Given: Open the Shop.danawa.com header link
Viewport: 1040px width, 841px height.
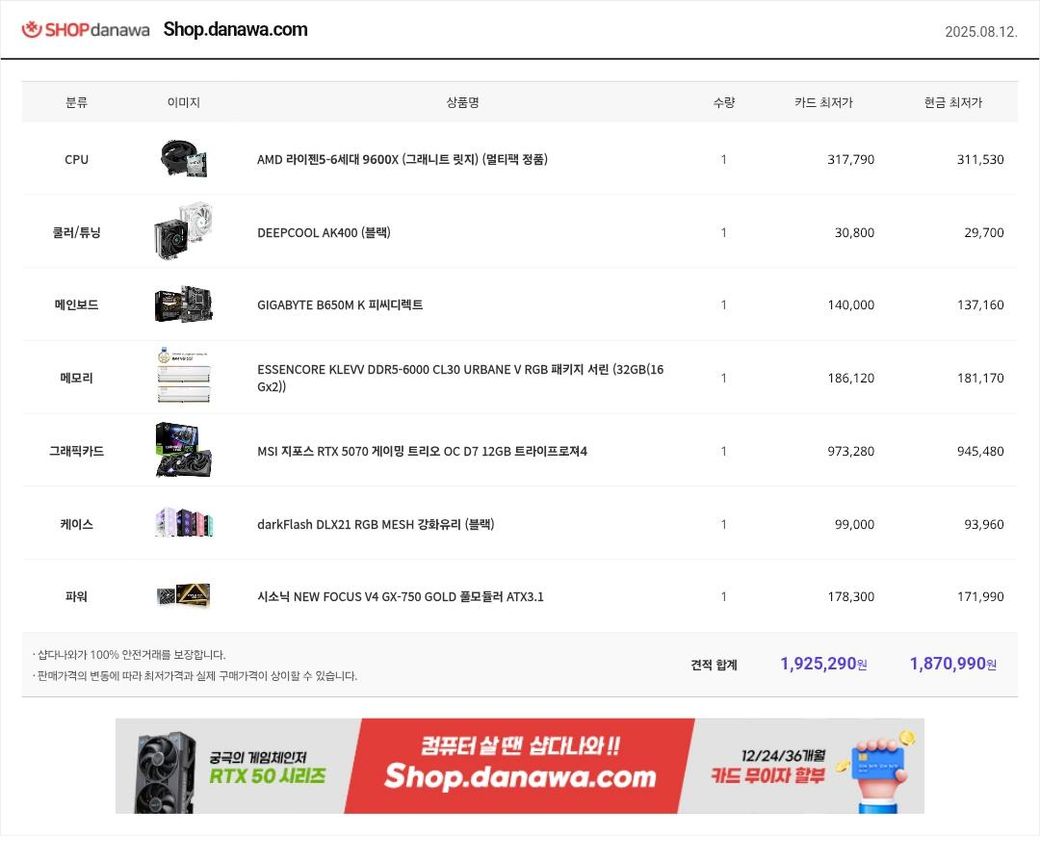Looking at the screenshot, I should click(x=235, y=30).
